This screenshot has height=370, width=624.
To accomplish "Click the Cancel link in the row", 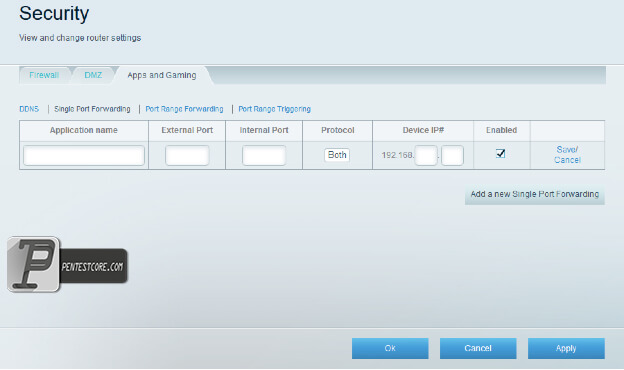I will (567, 160).
